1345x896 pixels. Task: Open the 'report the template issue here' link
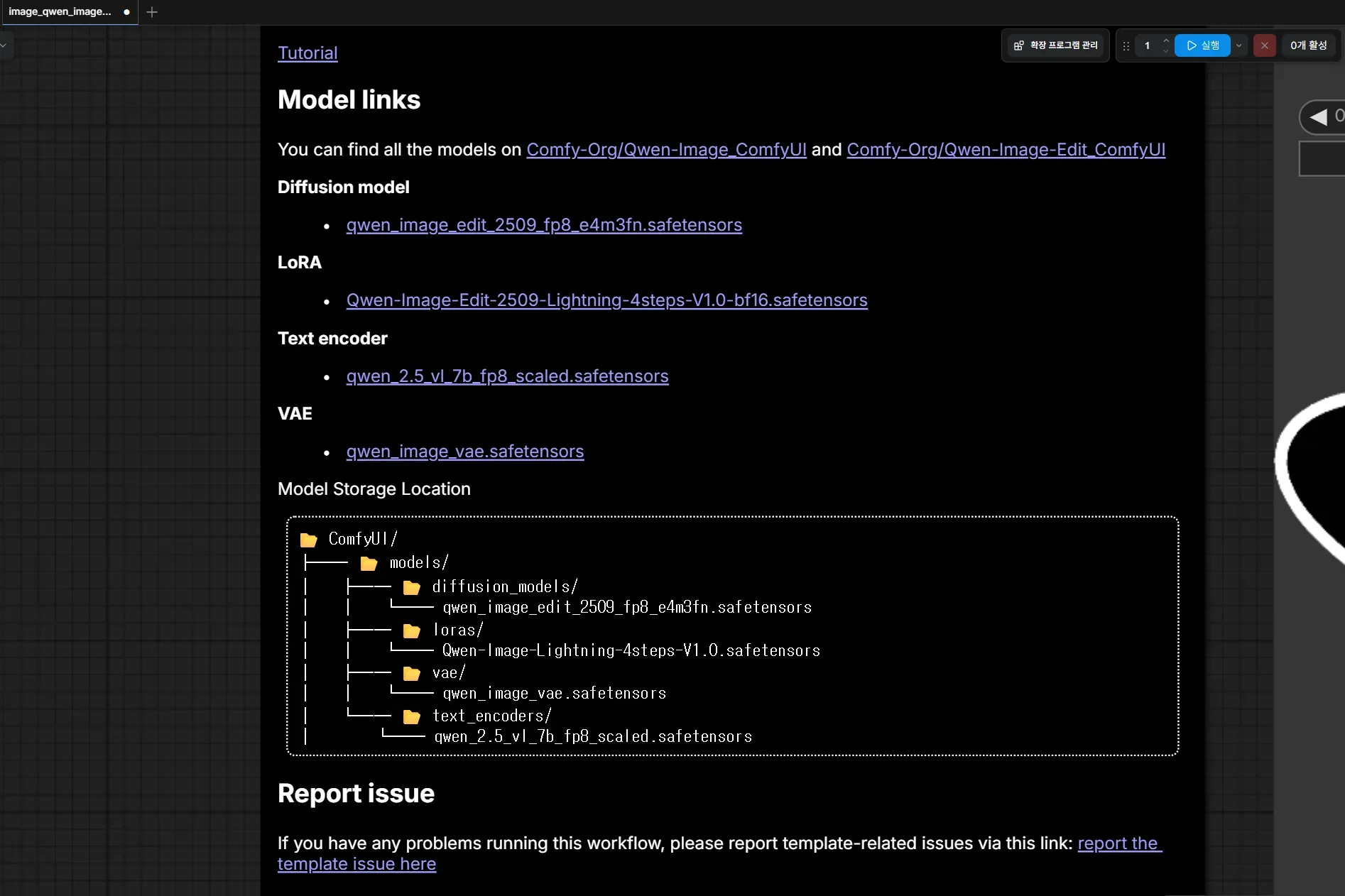pos(720,853)
